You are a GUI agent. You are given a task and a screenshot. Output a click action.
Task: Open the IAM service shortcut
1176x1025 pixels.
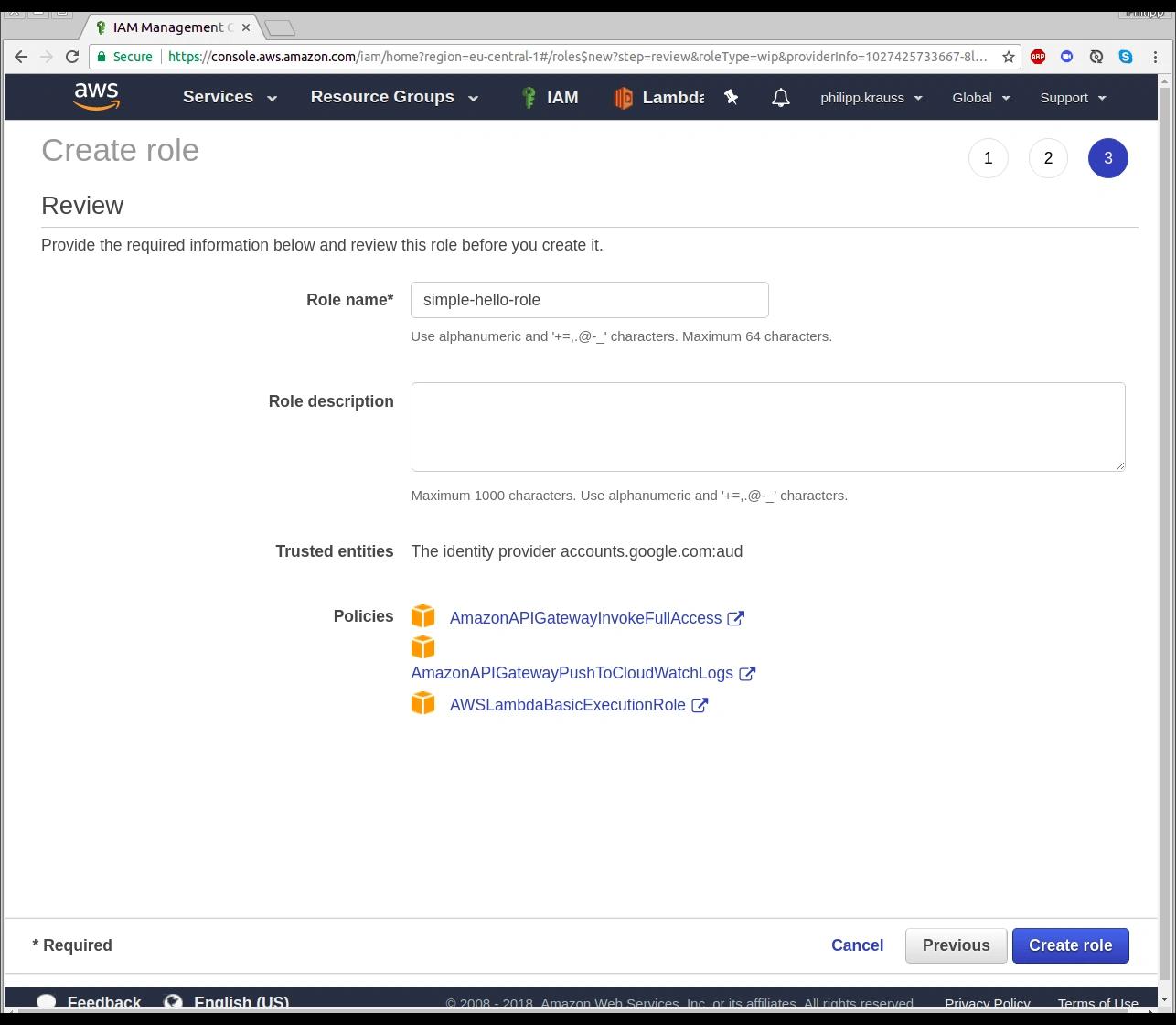coord(549,98)
